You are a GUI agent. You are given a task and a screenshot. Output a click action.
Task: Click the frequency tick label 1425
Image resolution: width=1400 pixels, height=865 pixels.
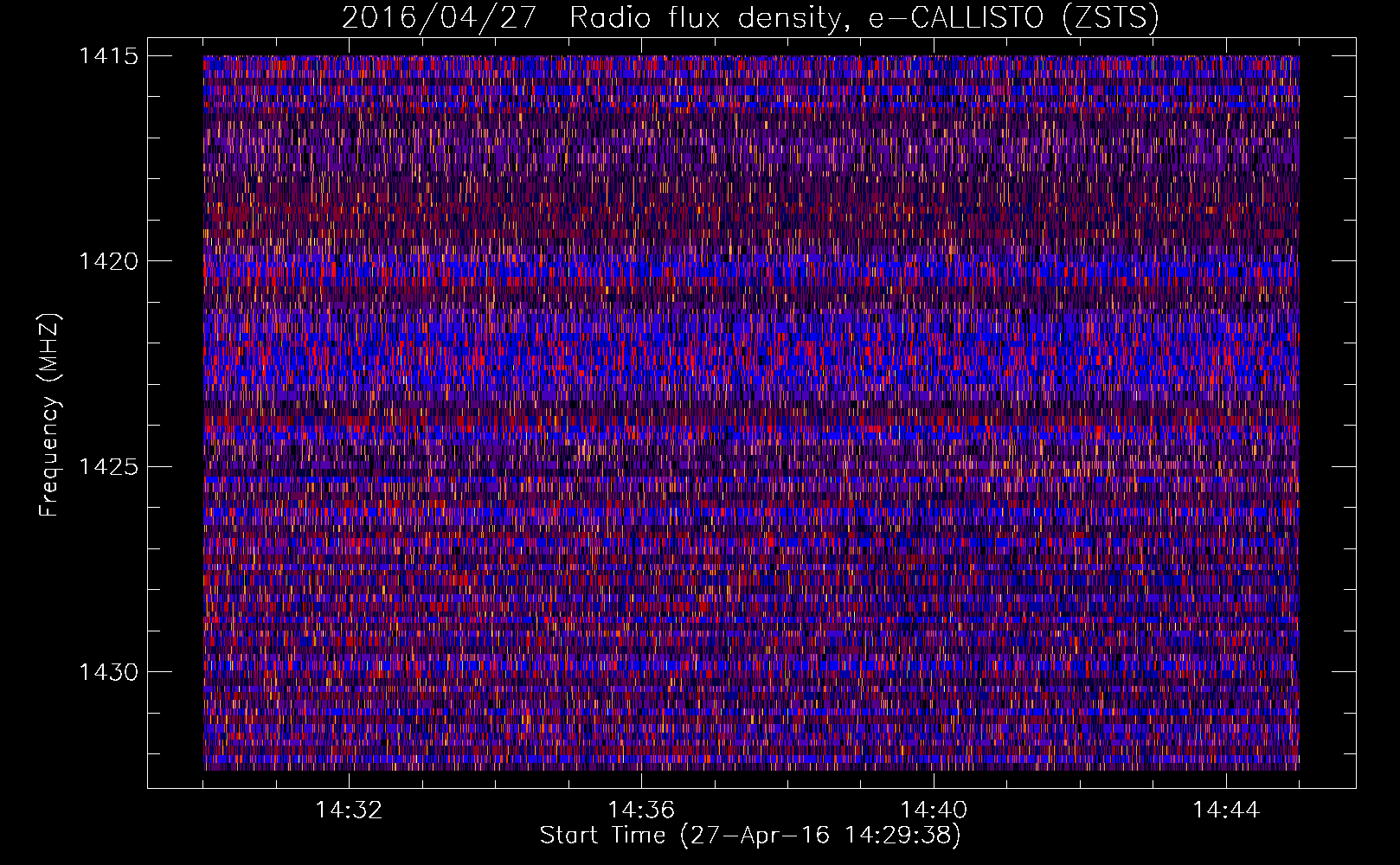(108, 467)
